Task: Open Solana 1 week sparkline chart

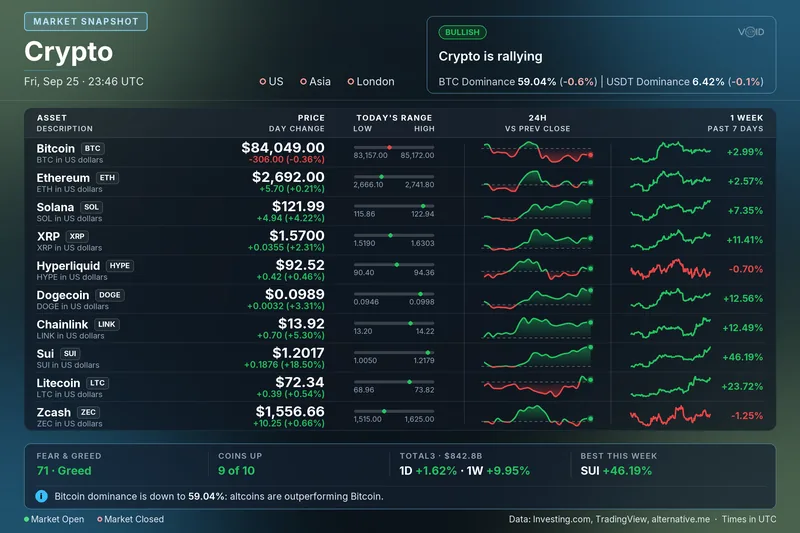Action: (x=670, y=210)
